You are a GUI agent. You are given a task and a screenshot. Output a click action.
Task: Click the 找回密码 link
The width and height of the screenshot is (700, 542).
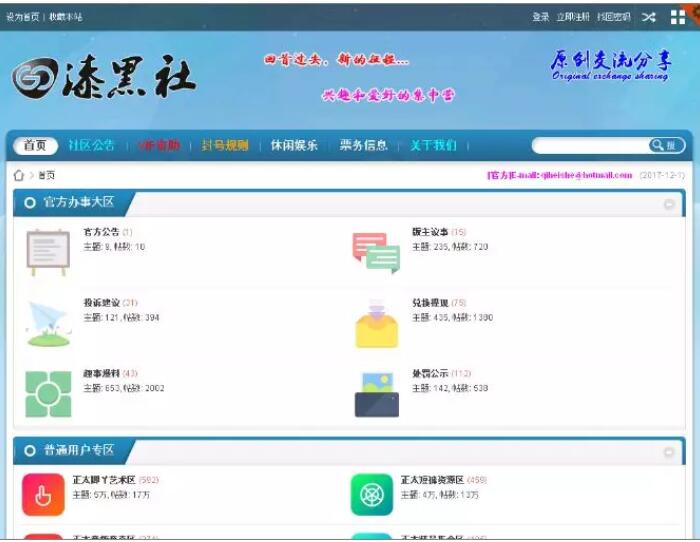tap(614, 17)
